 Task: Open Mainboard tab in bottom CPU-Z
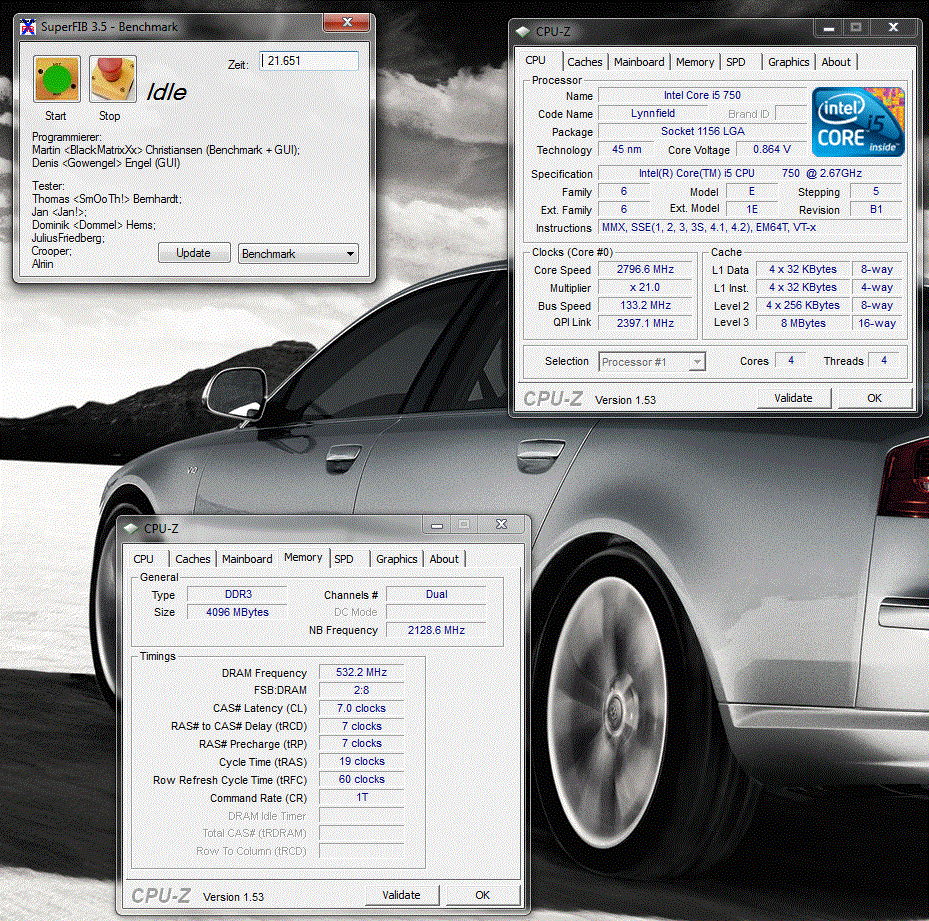coord(247,559)
